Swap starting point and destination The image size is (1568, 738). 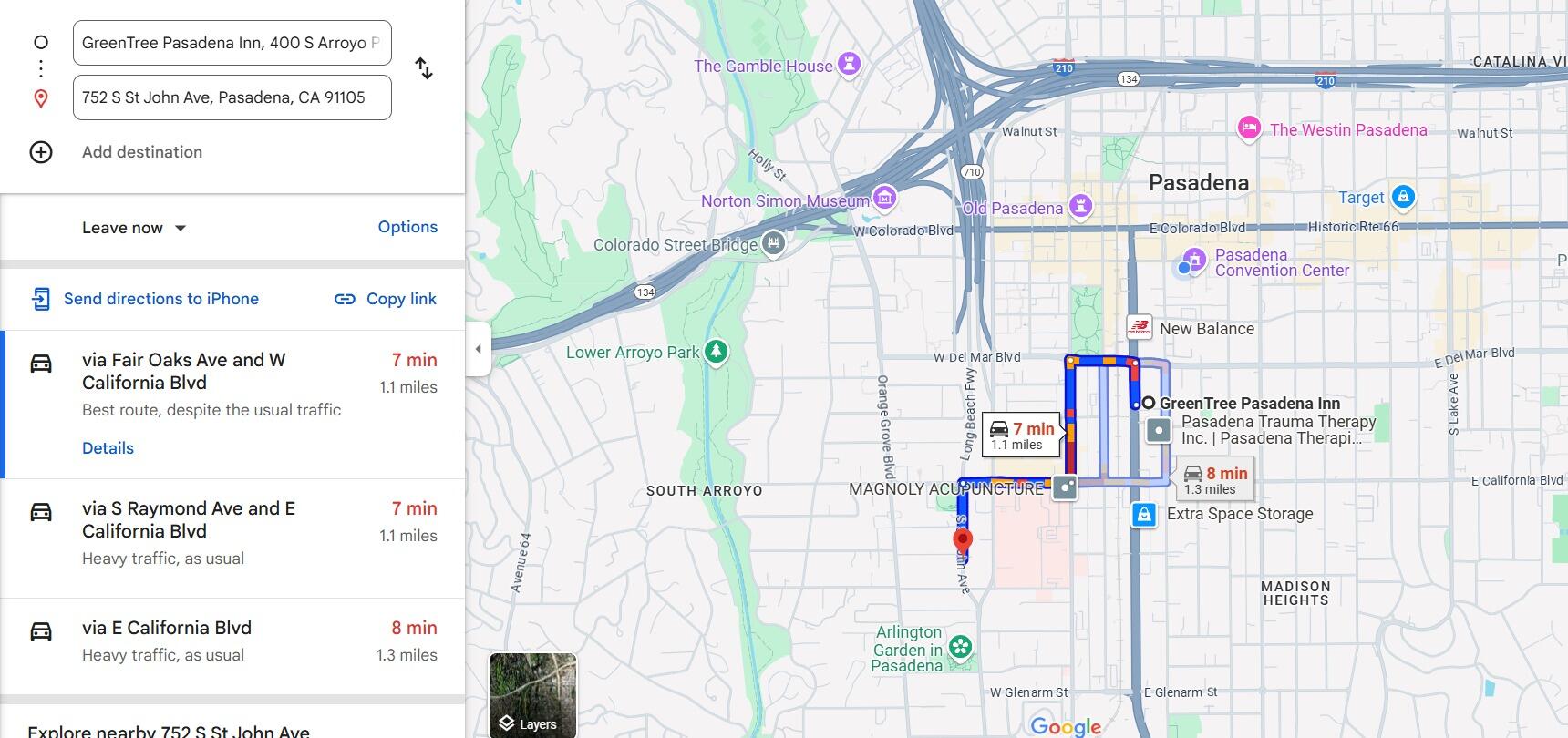[x=424, y=68]
